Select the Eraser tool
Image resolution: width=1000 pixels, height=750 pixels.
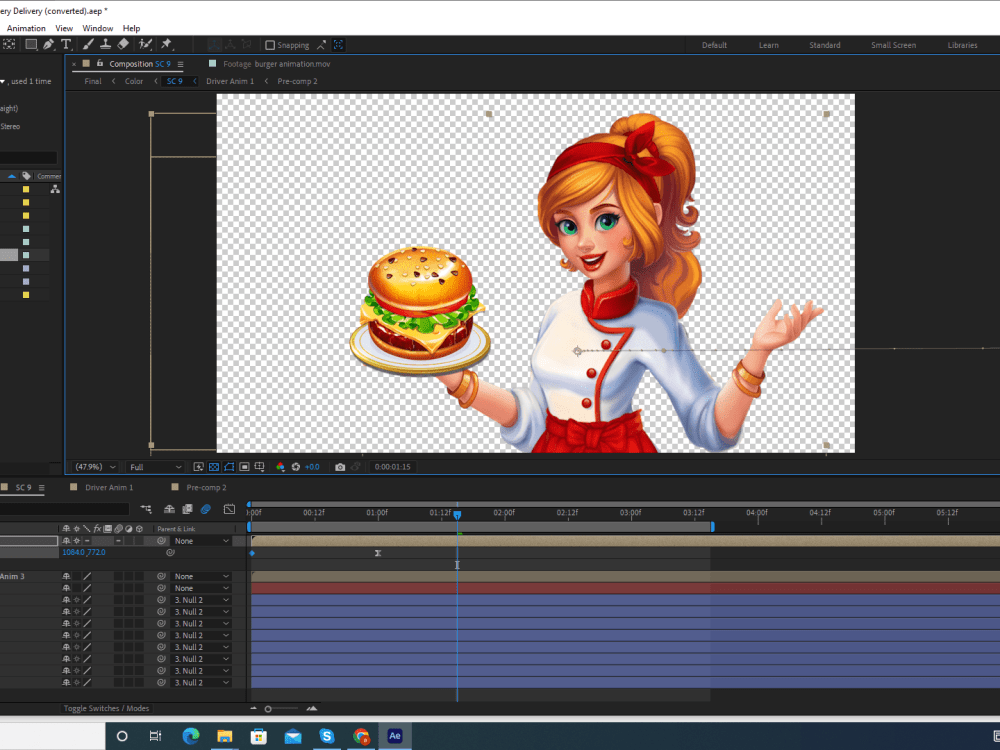[123, 44]
